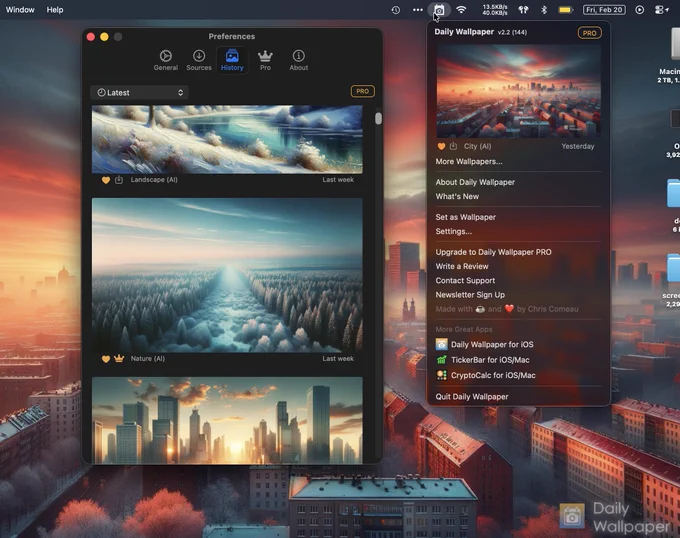Open the Help menu
This screenshot has height=538, width=680.
pos(55,10)
